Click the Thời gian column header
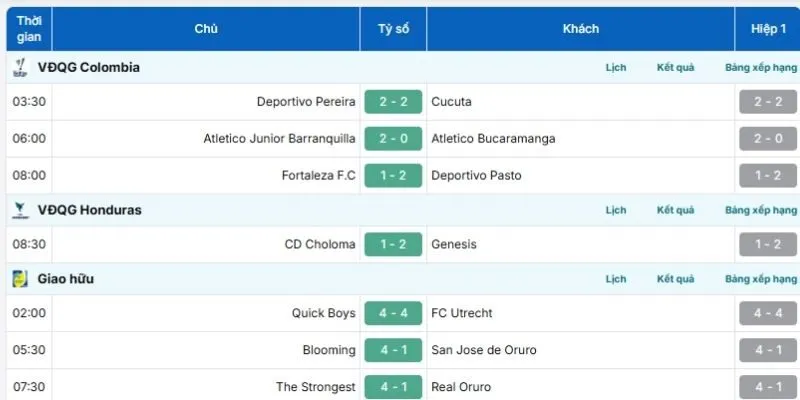 [29, 29]
